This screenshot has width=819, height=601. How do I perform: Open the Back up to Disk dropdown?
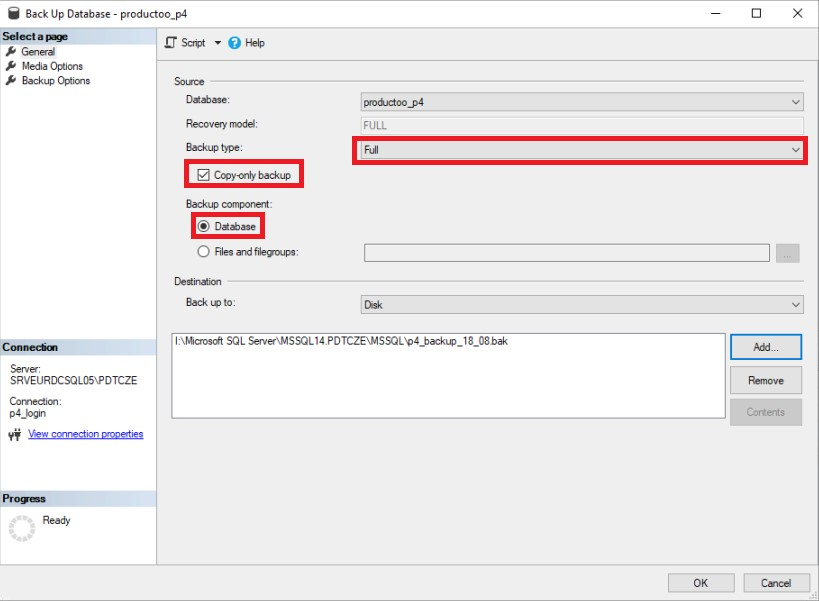pos(582,304)
